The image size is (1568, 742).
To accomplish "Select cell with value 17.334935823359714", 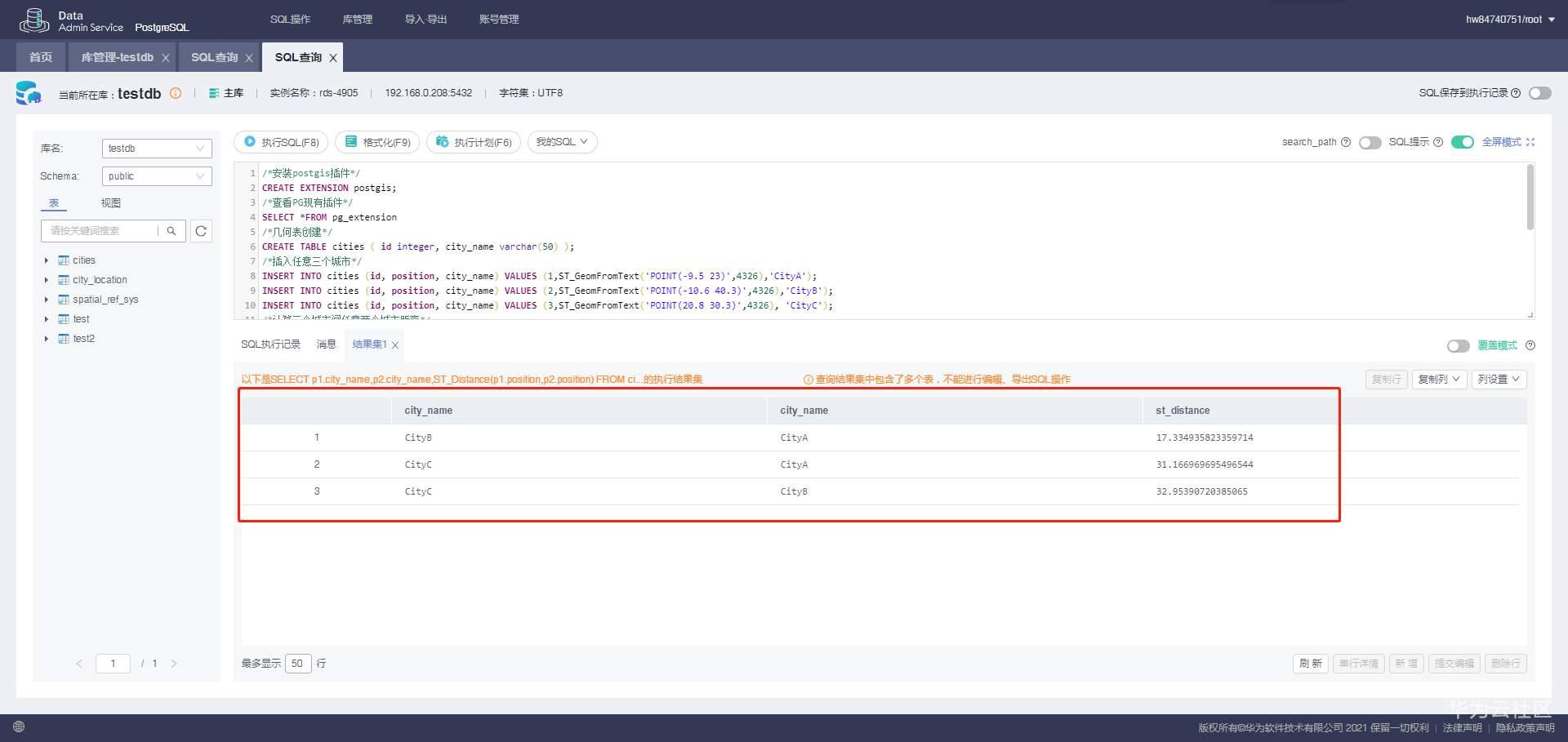I will [1205, 438].
